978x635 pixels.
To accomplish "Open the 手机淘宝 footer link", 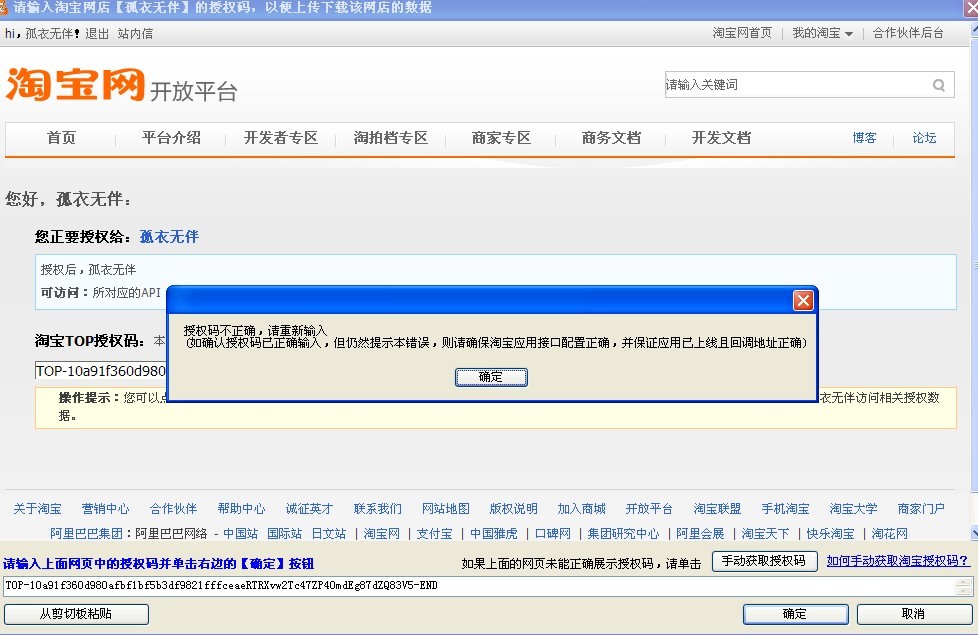I will [785, 509].
